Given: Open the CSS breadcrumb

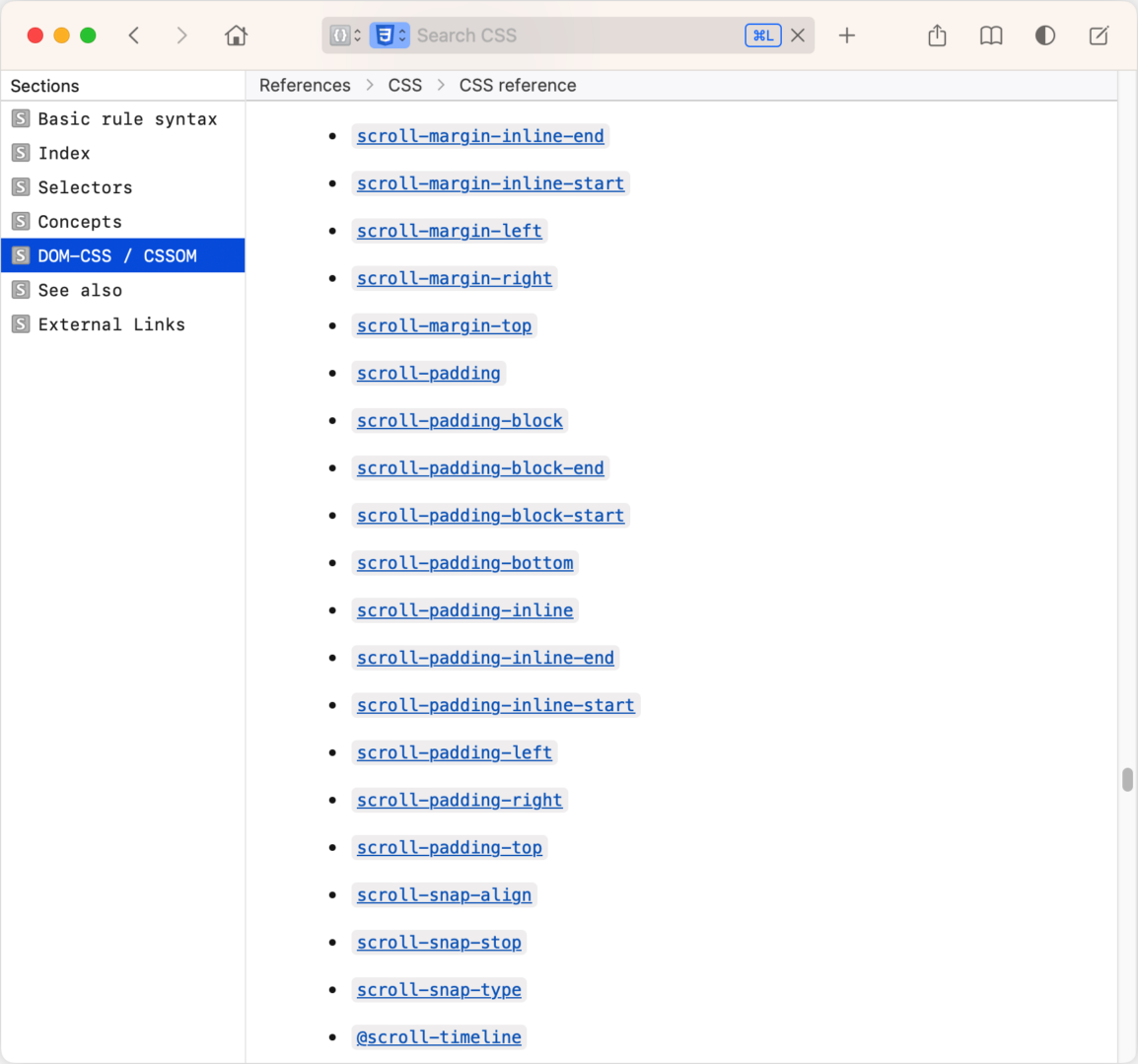Looking at the screenshot, I should pos(405,86).
